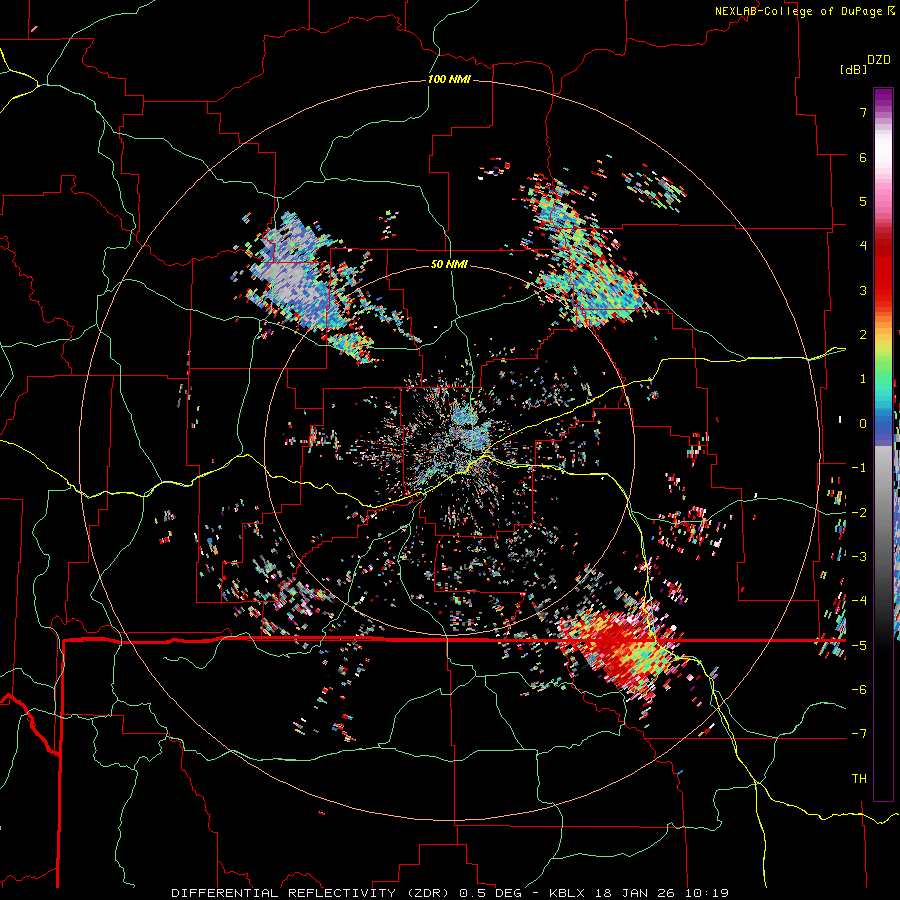Click the [dB] units label
The height and width of the screenshot is (900, 900).
point(854,69)
